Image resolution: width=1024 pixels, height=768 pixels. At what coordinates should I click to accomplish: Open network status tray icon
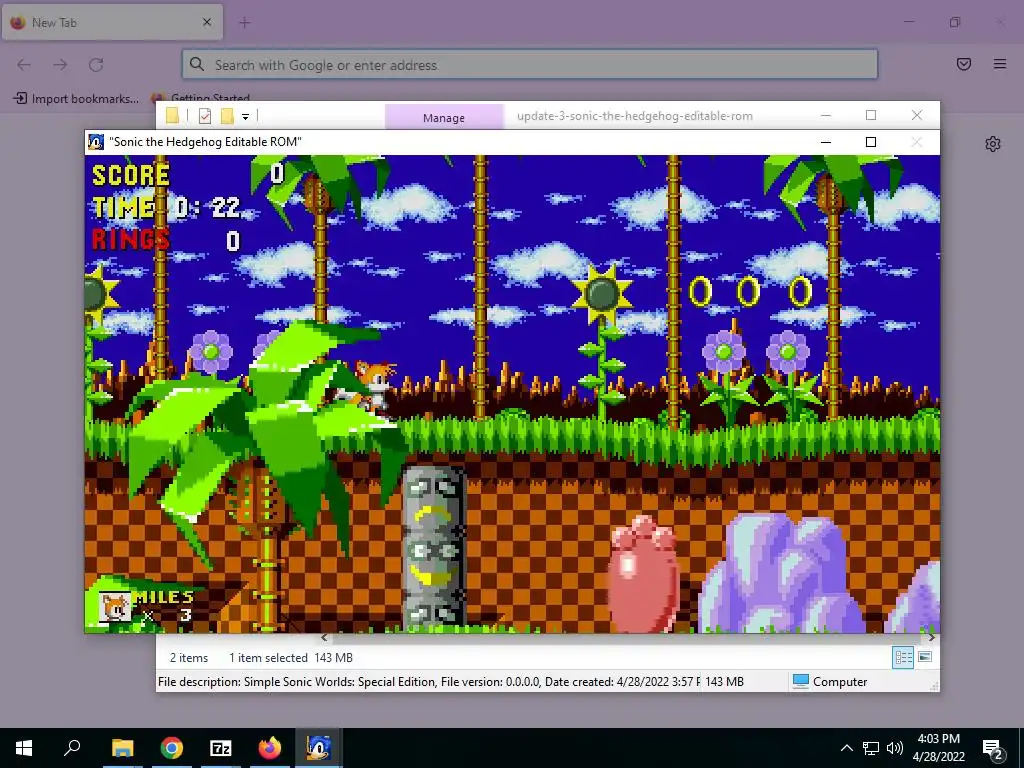coord(871,748)
